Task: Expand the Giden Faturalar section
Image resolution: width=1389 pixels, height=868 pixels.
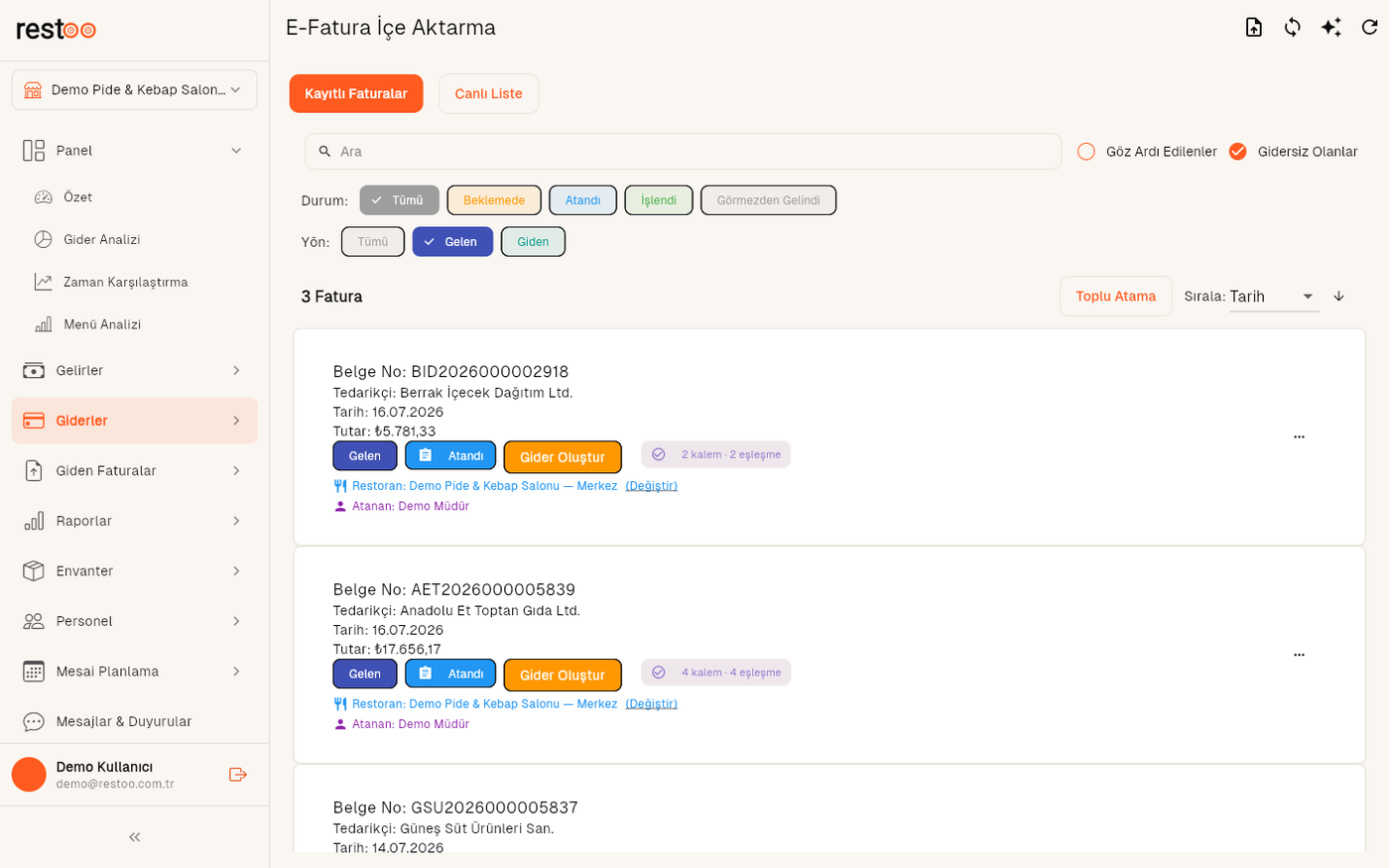Action: pyautogui.click(x=135, y=470)
